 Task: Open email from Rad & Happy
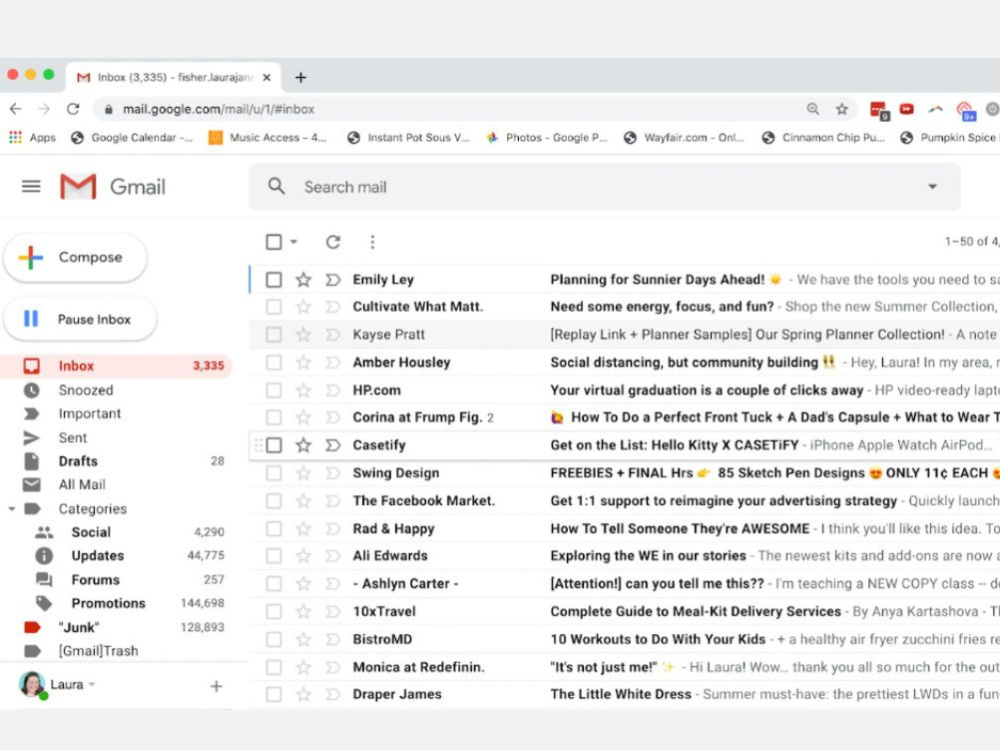click(x=625, y=528)
